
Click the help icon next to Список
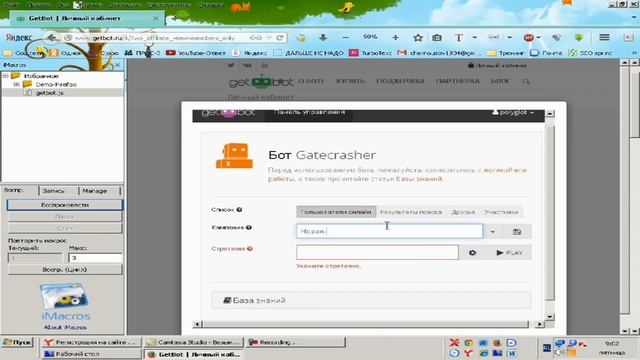click(x=239, y=209)
